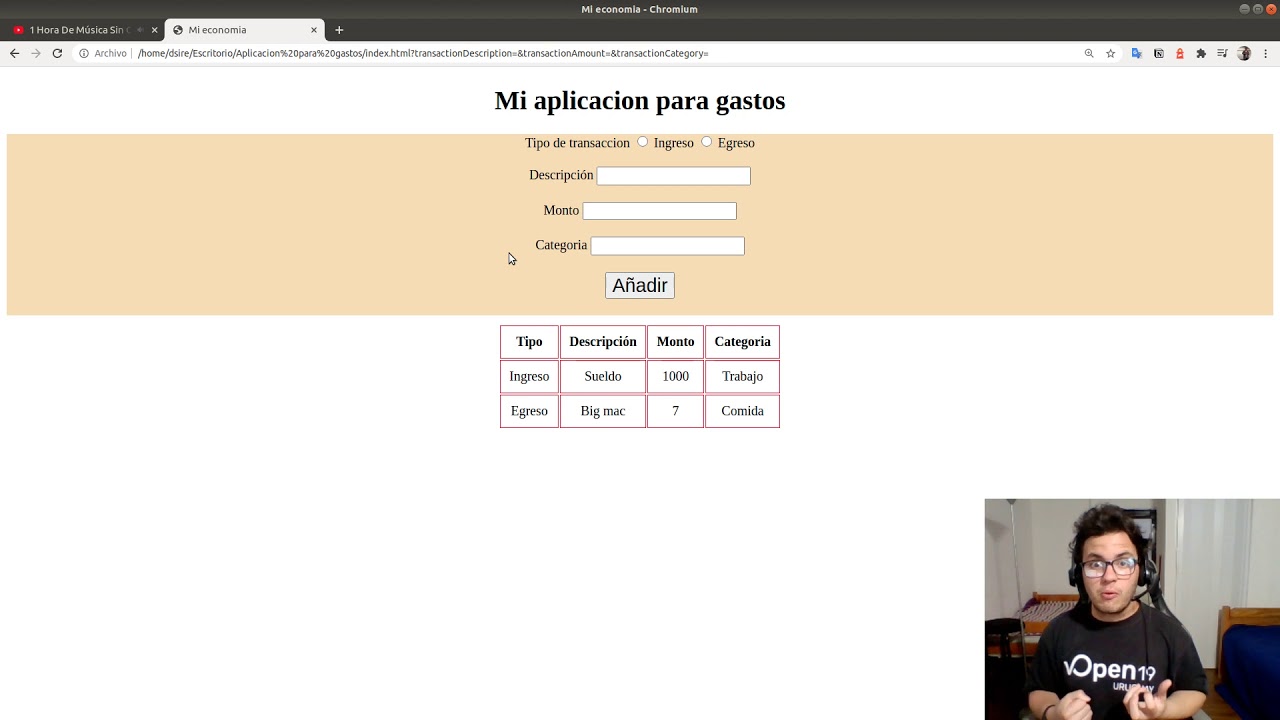Open the Chromium three-dot menu
This screenshot has height=720, width=1280.
1265,53
